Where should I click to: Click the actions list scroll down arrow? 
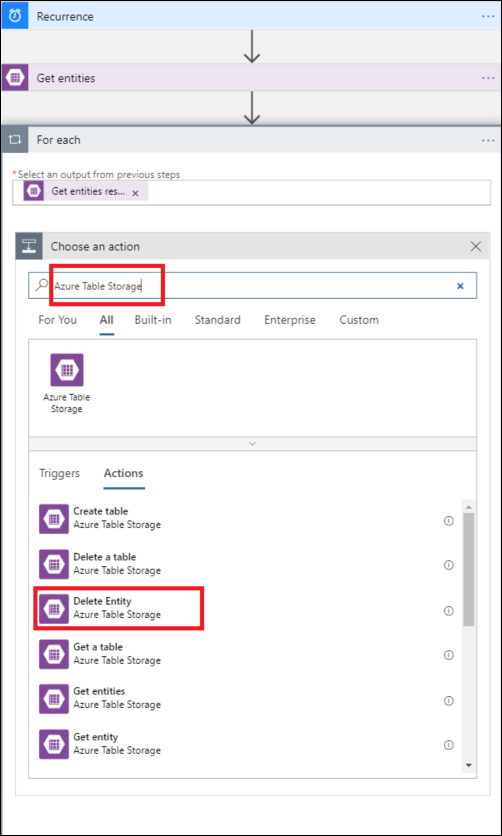468,765
